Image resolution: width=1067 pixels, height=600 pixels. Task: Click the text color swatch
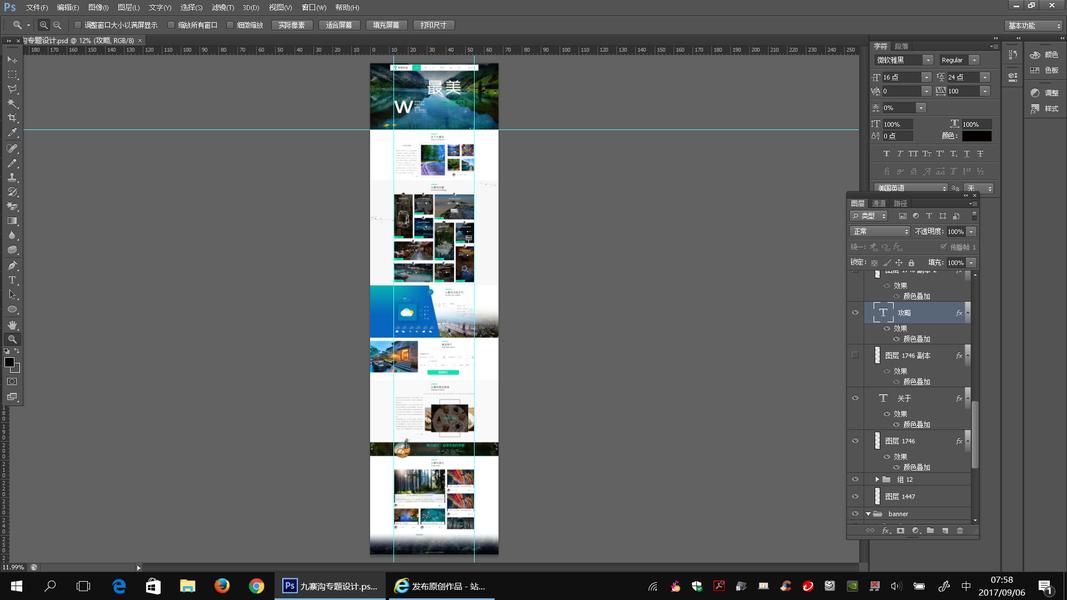(976, 136)
